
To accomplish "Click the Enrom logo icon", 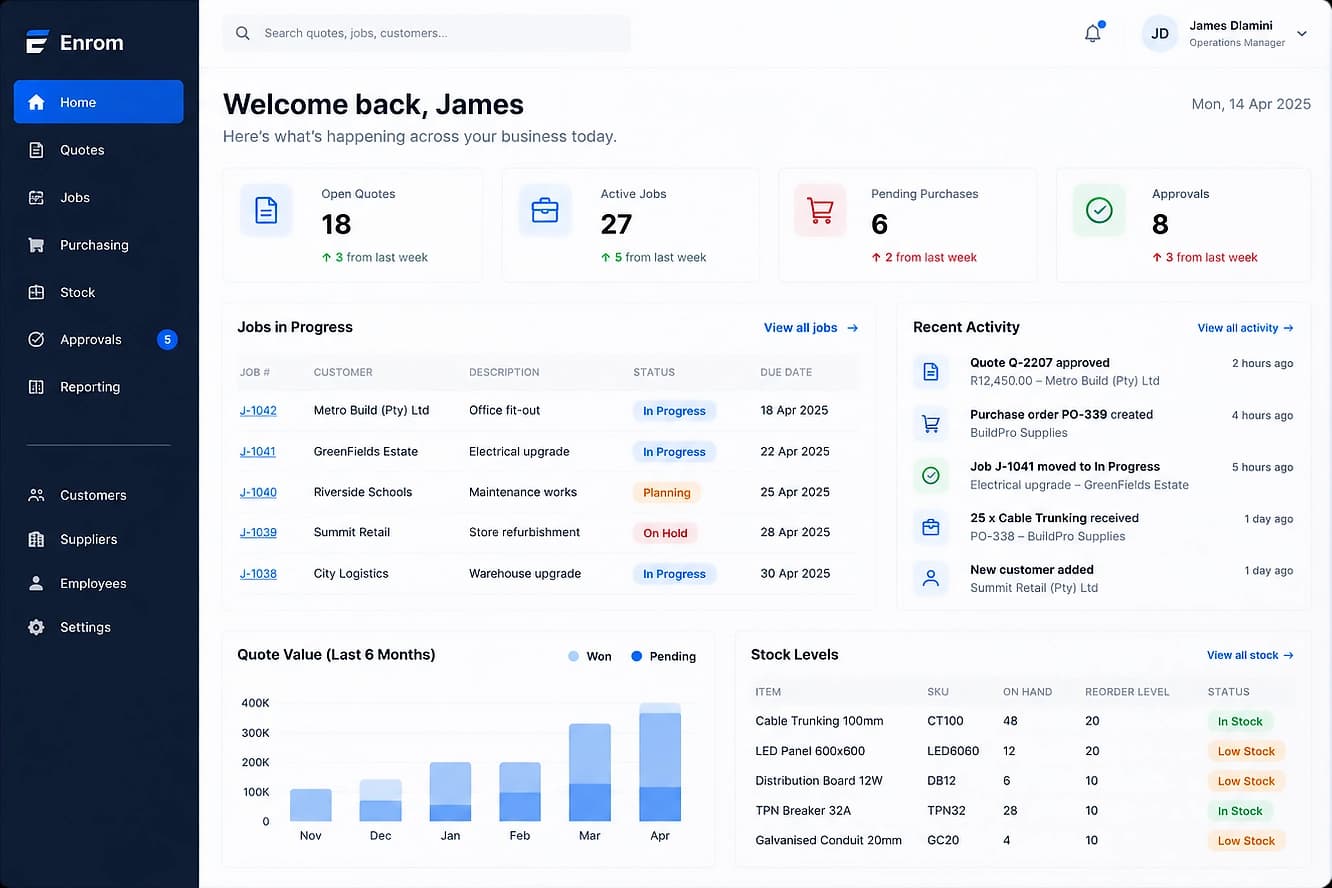I will pos(37,42).
